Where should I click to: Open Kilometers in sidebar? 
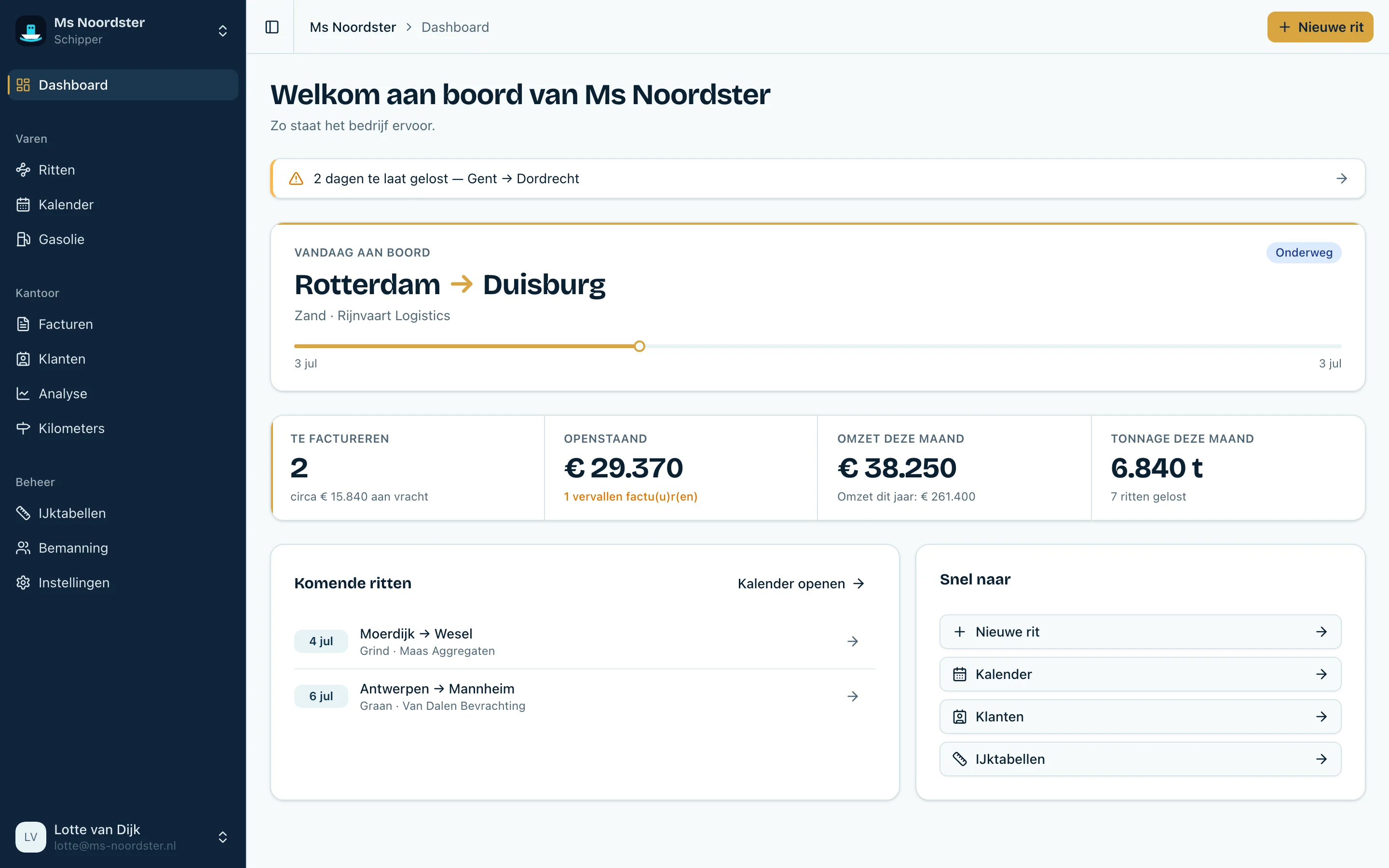coord(123,428)
